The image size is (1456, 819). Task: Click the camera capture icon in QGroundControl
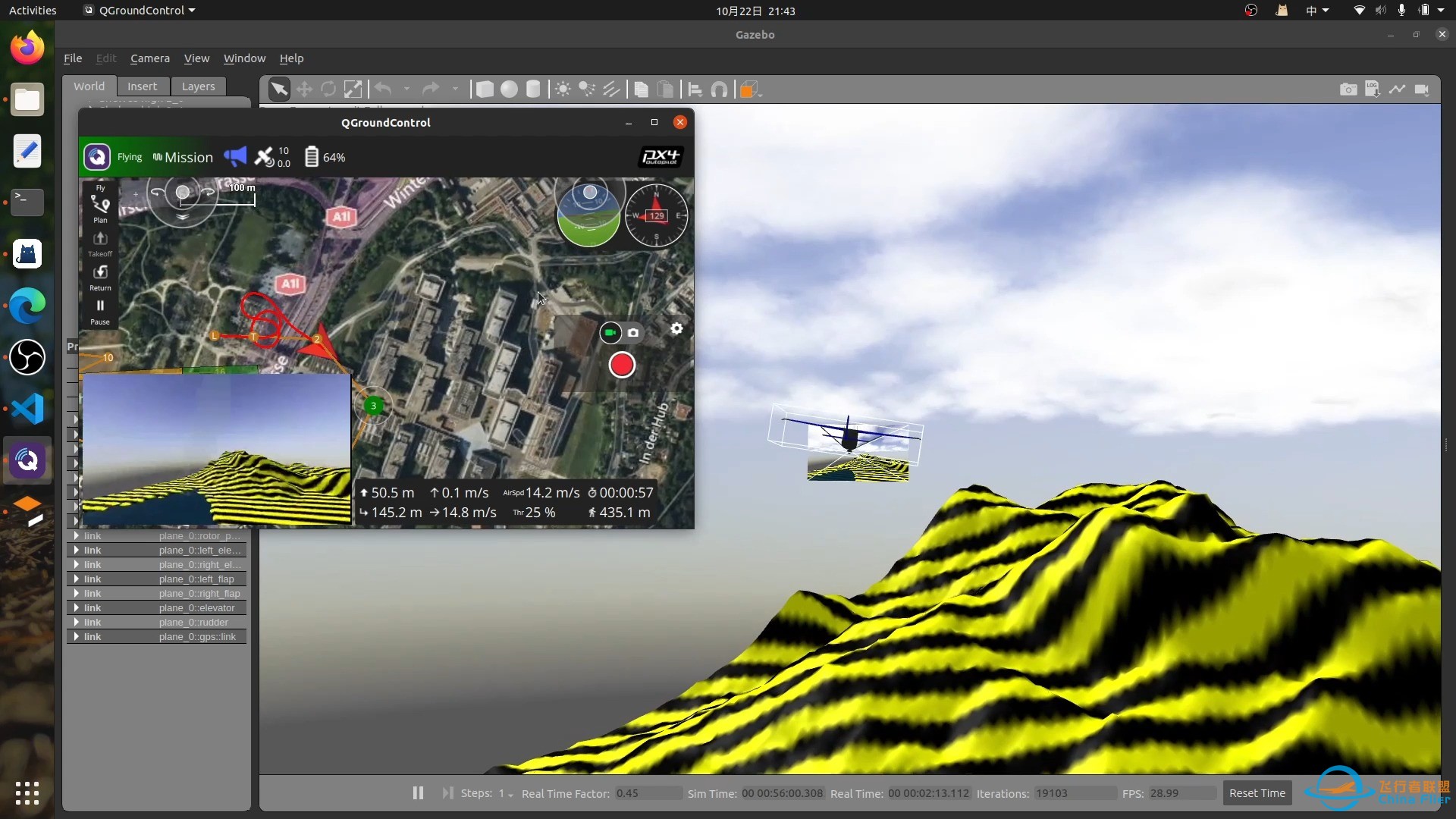(x=634, y=332)
